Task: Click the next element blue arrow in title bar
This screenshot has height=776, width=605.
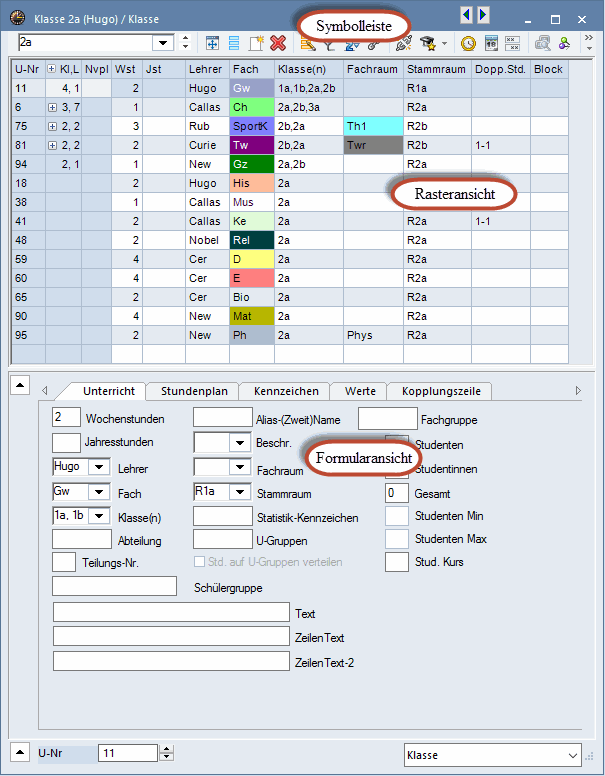Action: [x=484, y=14]
